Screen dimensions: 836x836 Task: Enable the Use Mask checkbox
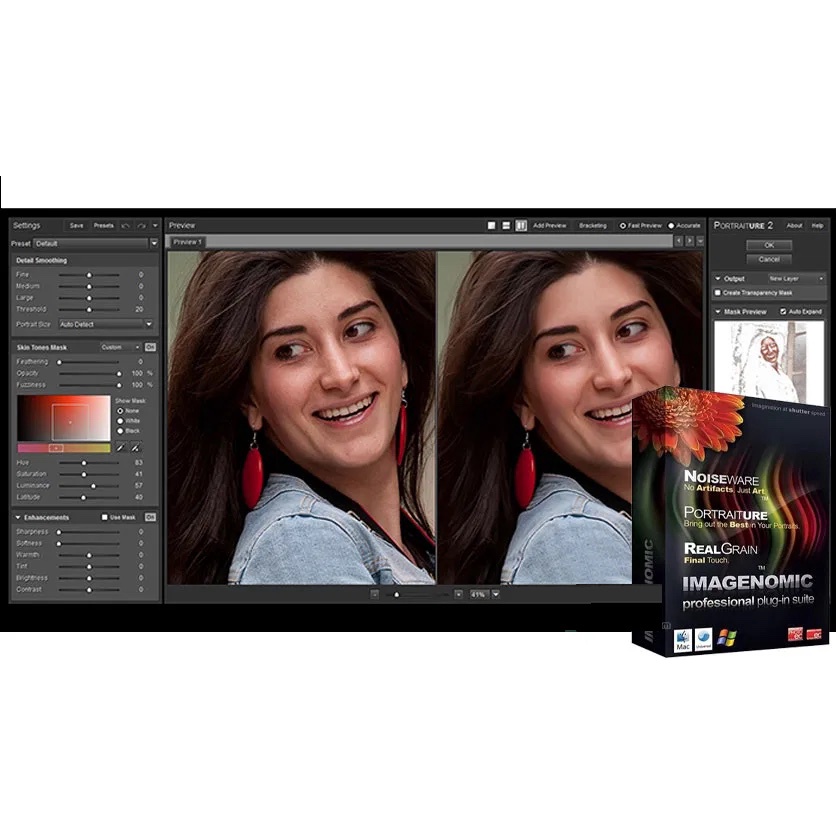pos(105,517)
